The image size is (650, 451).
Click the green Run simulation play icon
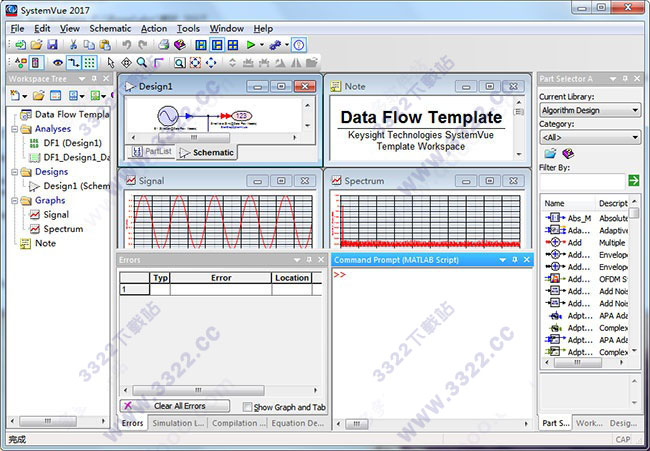tap(251, 45)
